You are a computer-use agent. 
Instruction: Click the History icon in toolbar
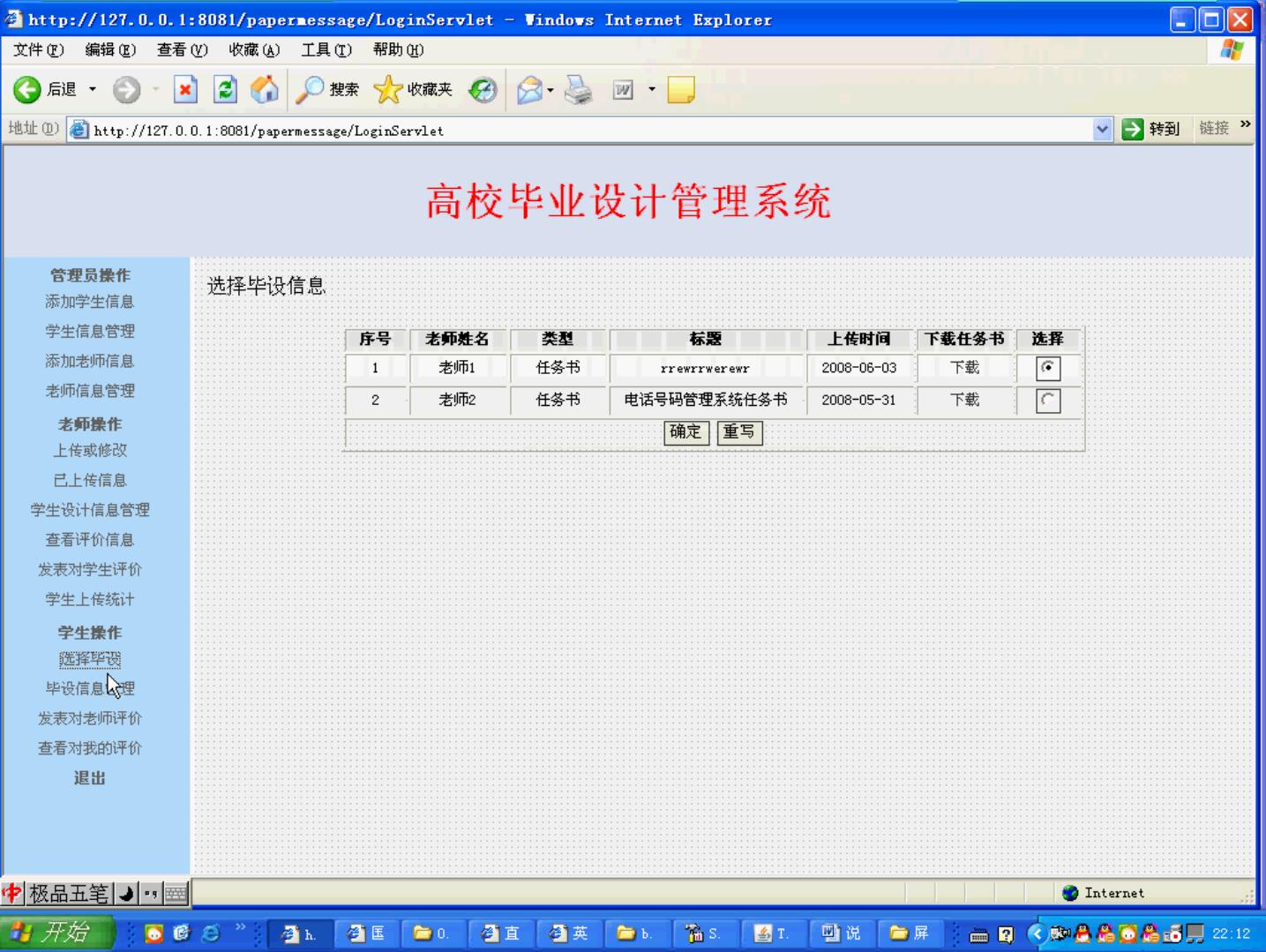[x=483, y=89]
